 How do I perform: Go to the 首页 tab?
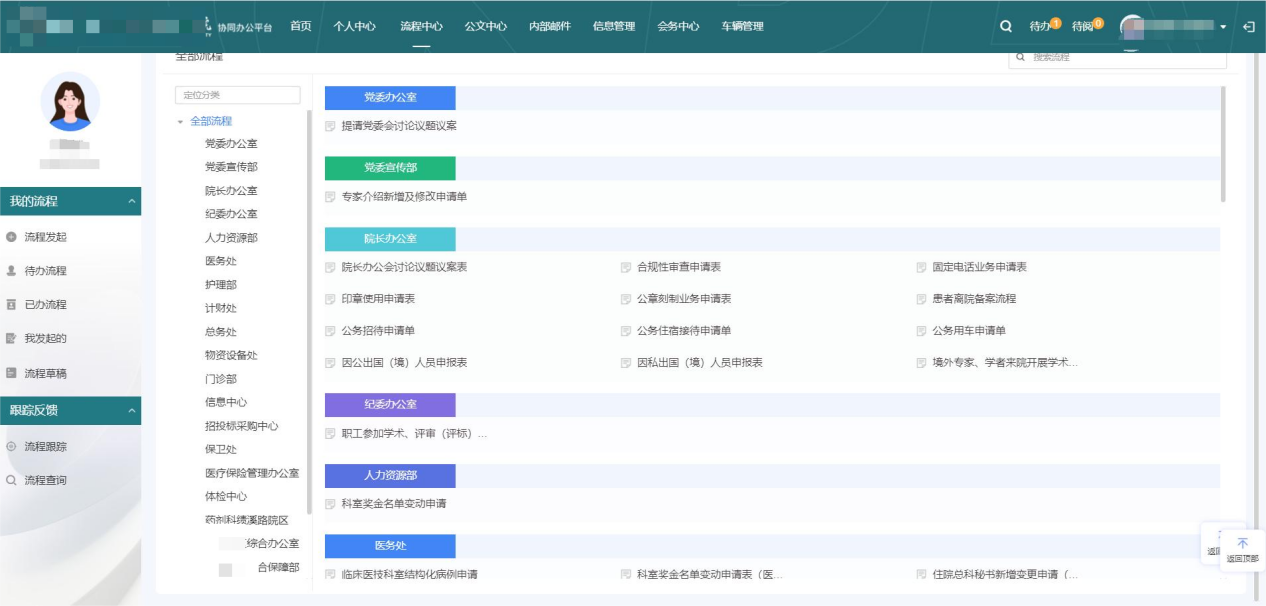tap(301, 27)
